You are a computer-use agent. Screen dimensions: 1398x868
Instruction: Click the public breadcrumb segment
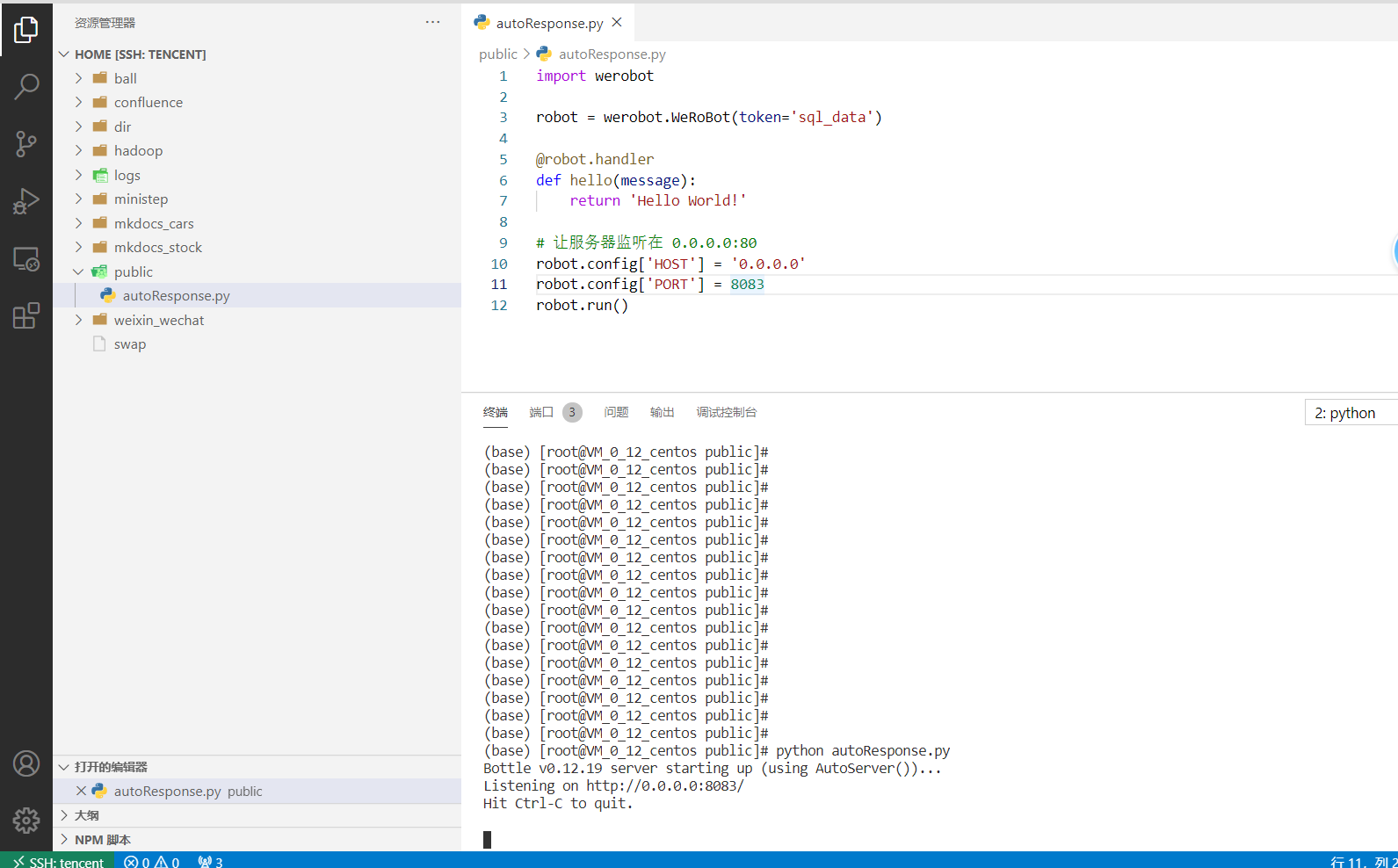pyautogui.click(x=498, y=54)
